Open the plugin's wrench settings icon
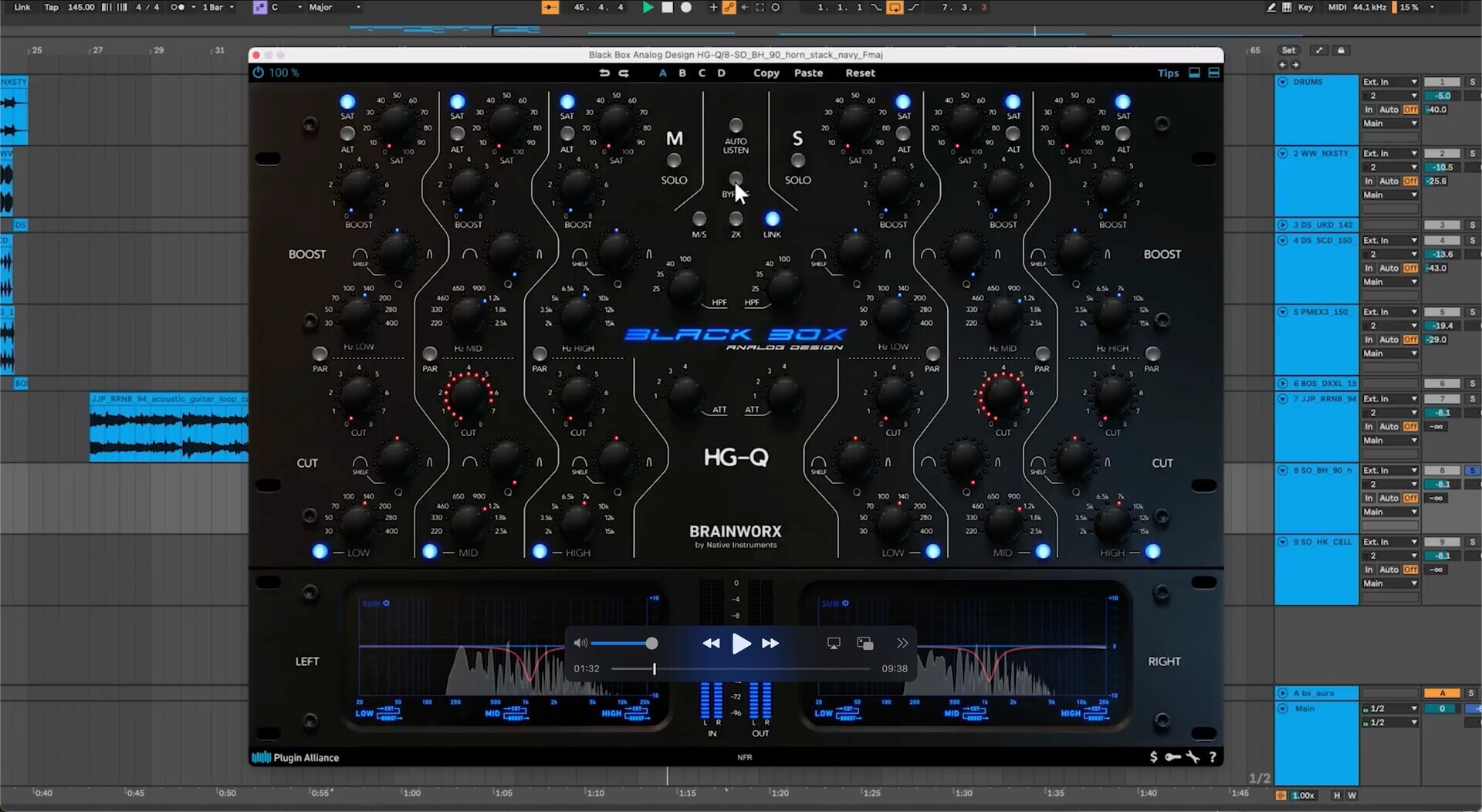 click(x=1193, y=757)
